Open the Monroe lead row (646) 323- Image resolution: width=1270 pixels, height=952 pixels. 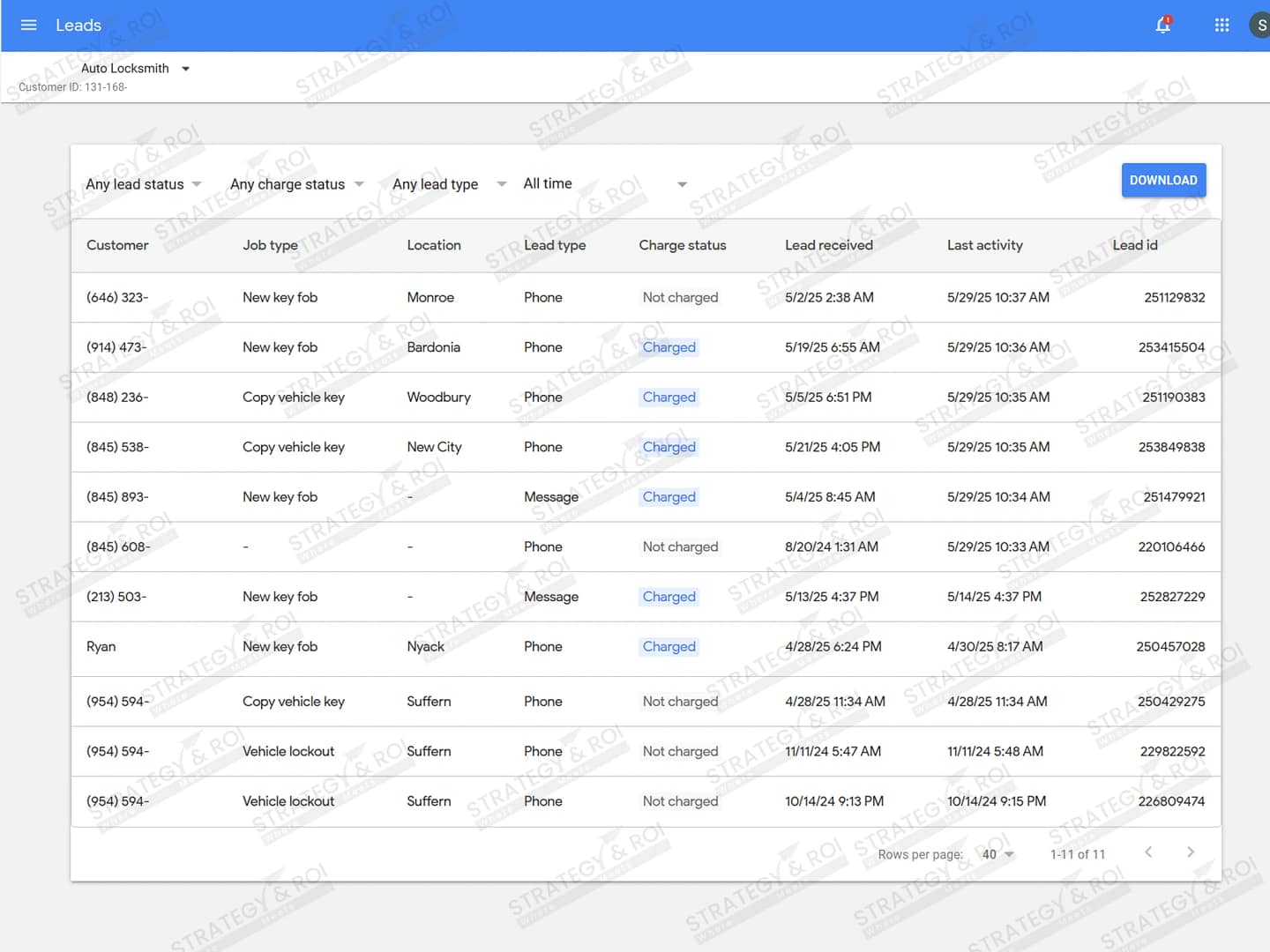point(117,298)
